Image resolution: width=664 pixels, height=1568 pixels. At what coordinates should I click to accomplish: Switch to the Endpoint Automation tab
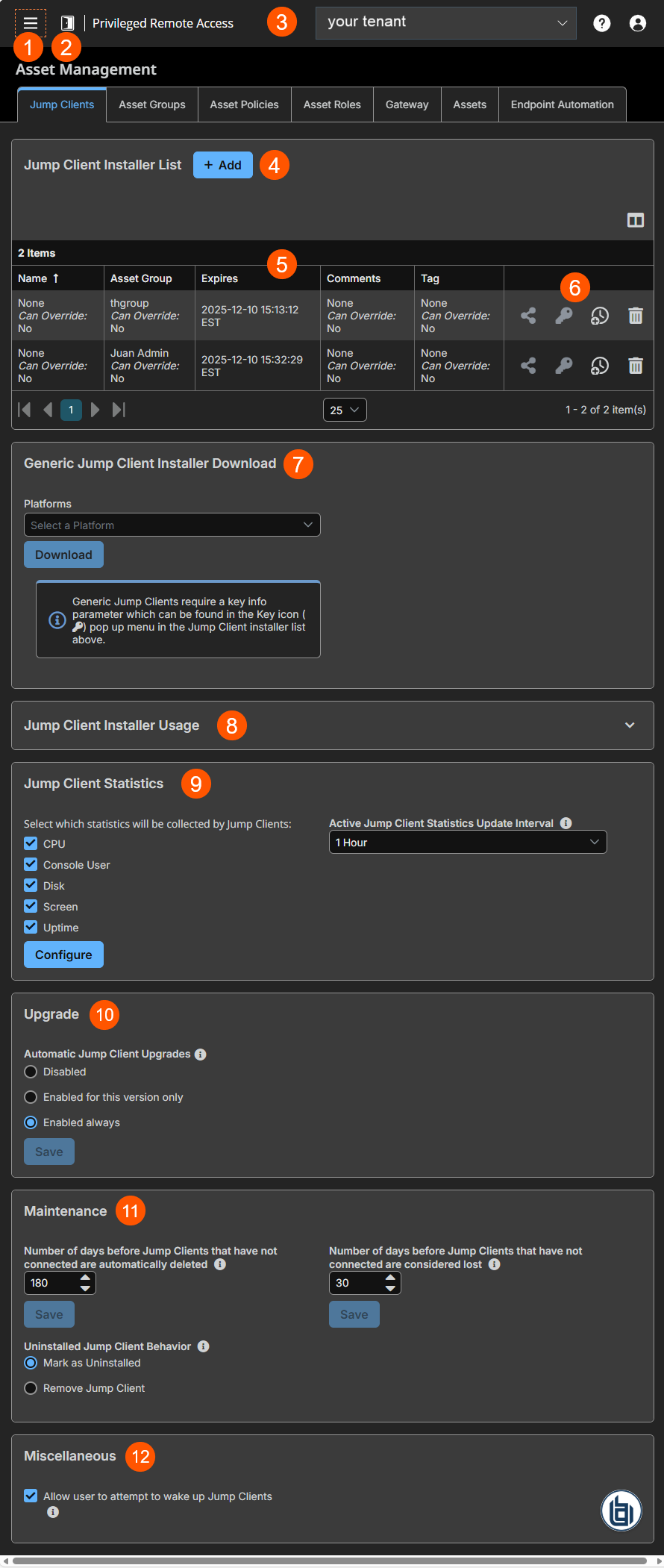(x=563, y=104)
